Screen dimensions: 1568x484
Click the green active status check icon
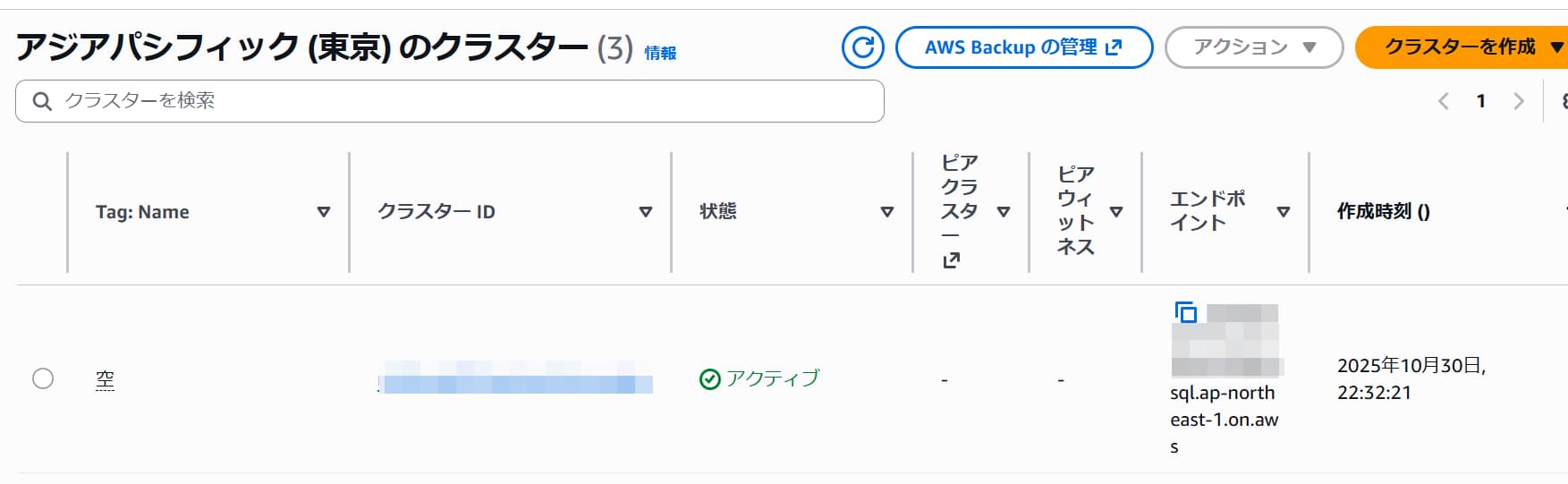709,379
